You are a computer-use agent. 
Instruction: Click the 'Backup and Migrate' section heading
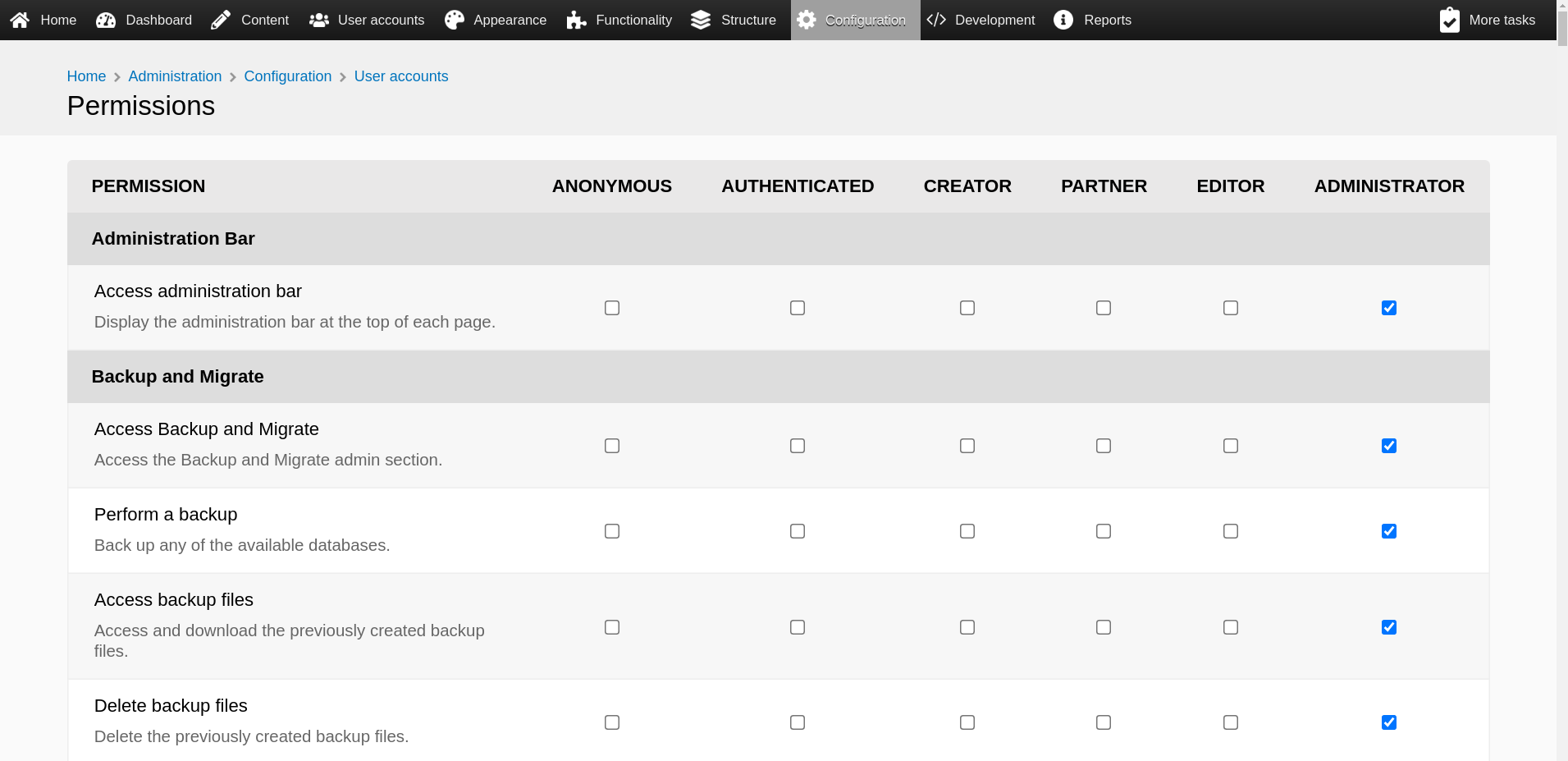(x=178, y=377)
